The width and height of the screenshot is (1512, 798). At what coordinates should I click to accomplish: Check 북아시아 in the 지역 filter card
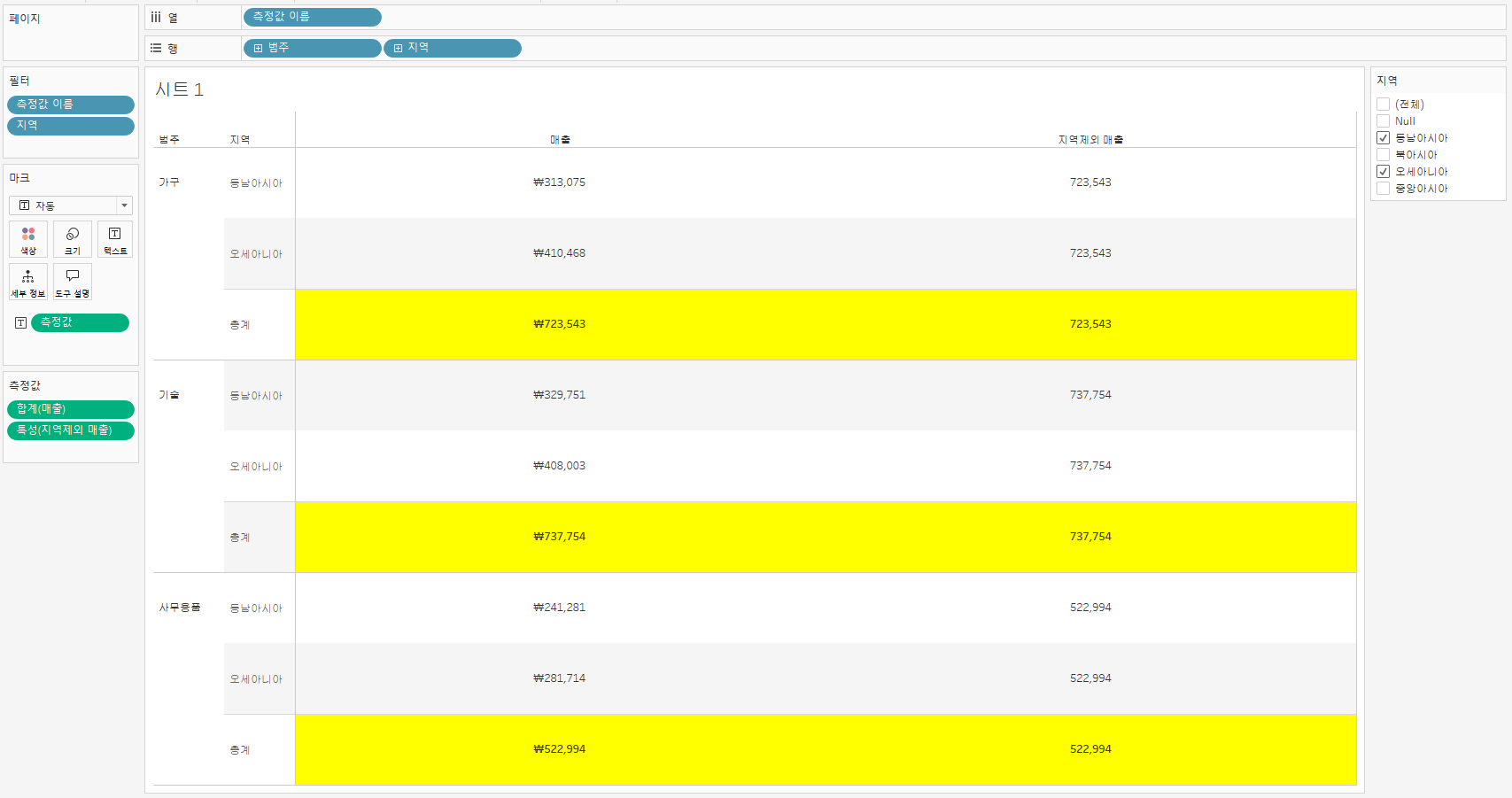[x=1383, y=155]
